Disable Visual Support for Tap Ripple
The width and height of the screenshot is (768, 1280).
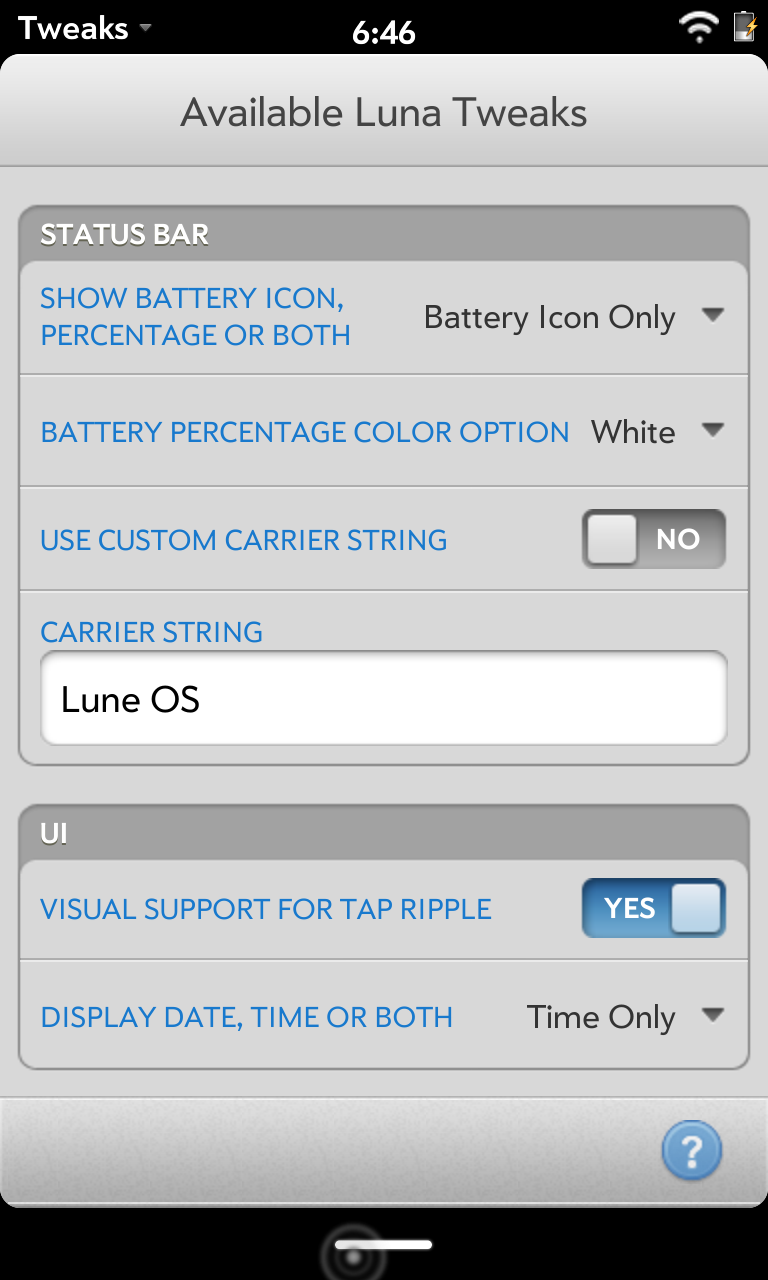(x=654, y=908)
